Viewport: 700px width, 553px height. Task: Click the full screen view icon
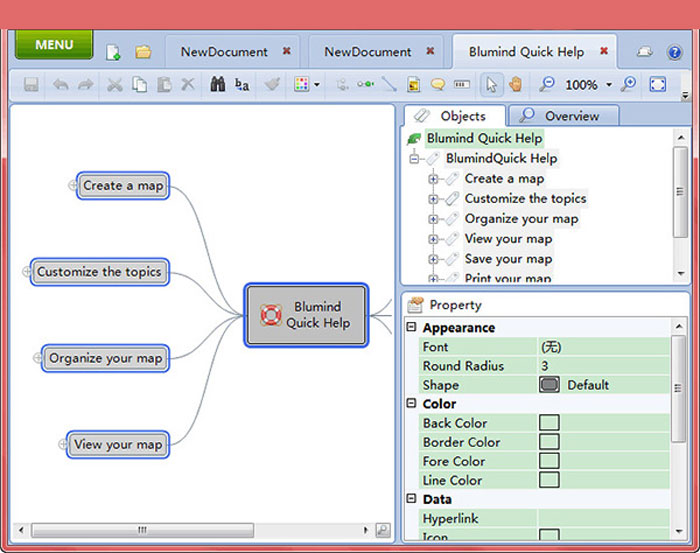click(658, 84)
